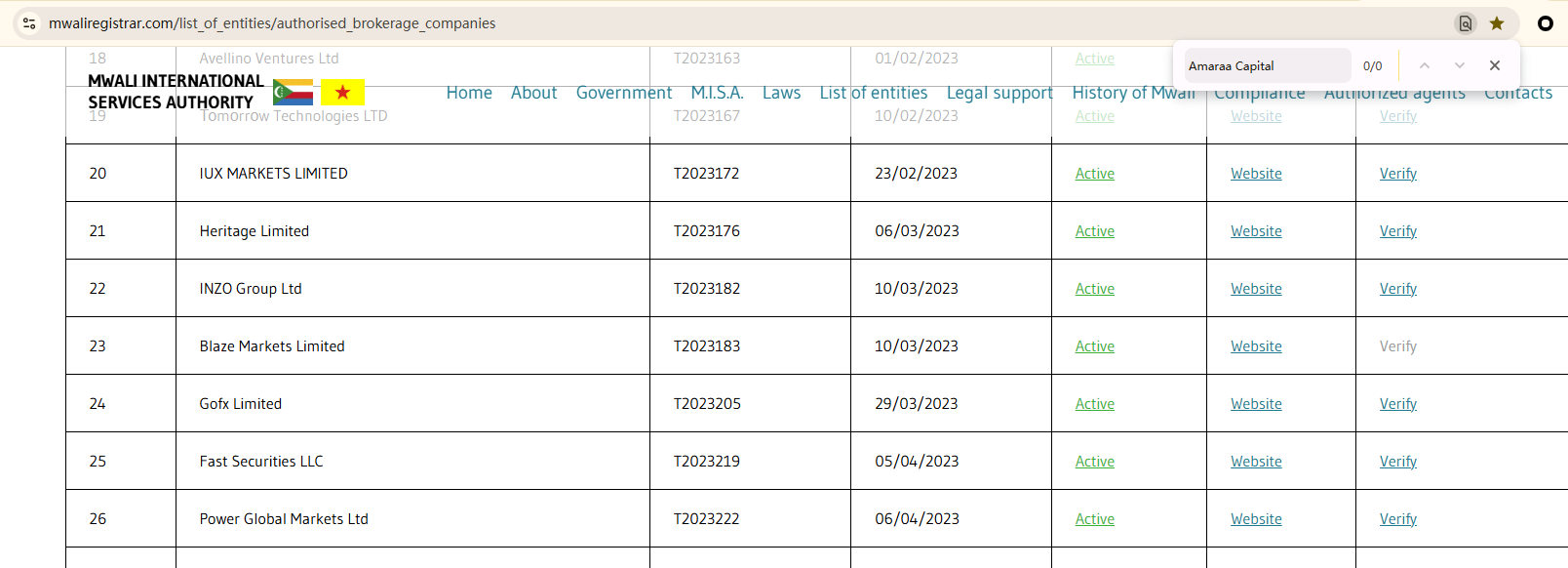Open Active status for Heritage Limited

tap(1094, 231)
